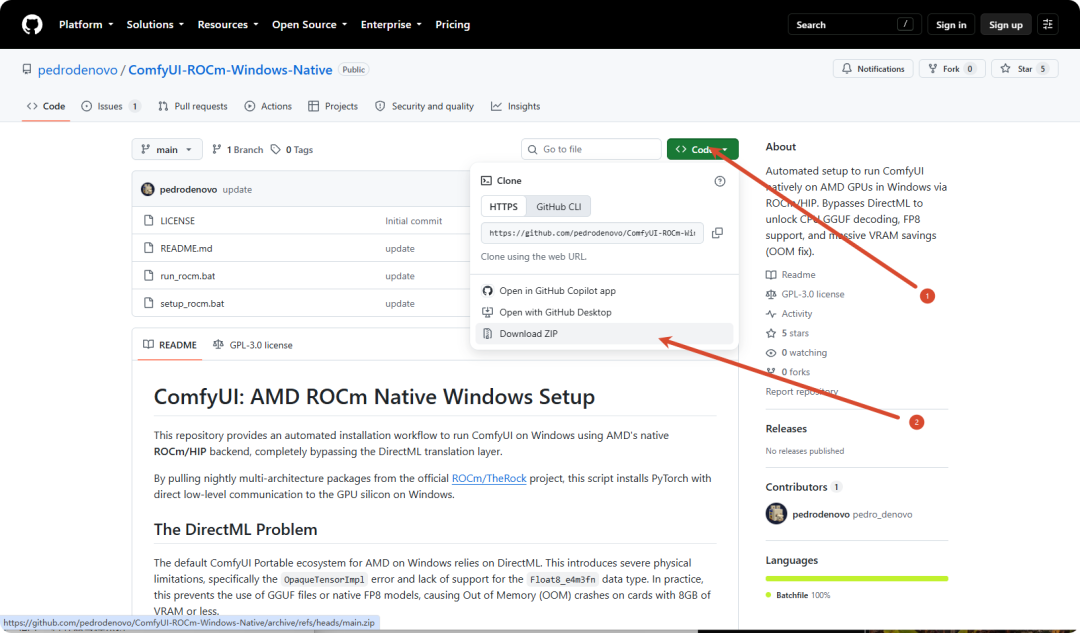
Task: Star the repository
Action: [1024, 69]
